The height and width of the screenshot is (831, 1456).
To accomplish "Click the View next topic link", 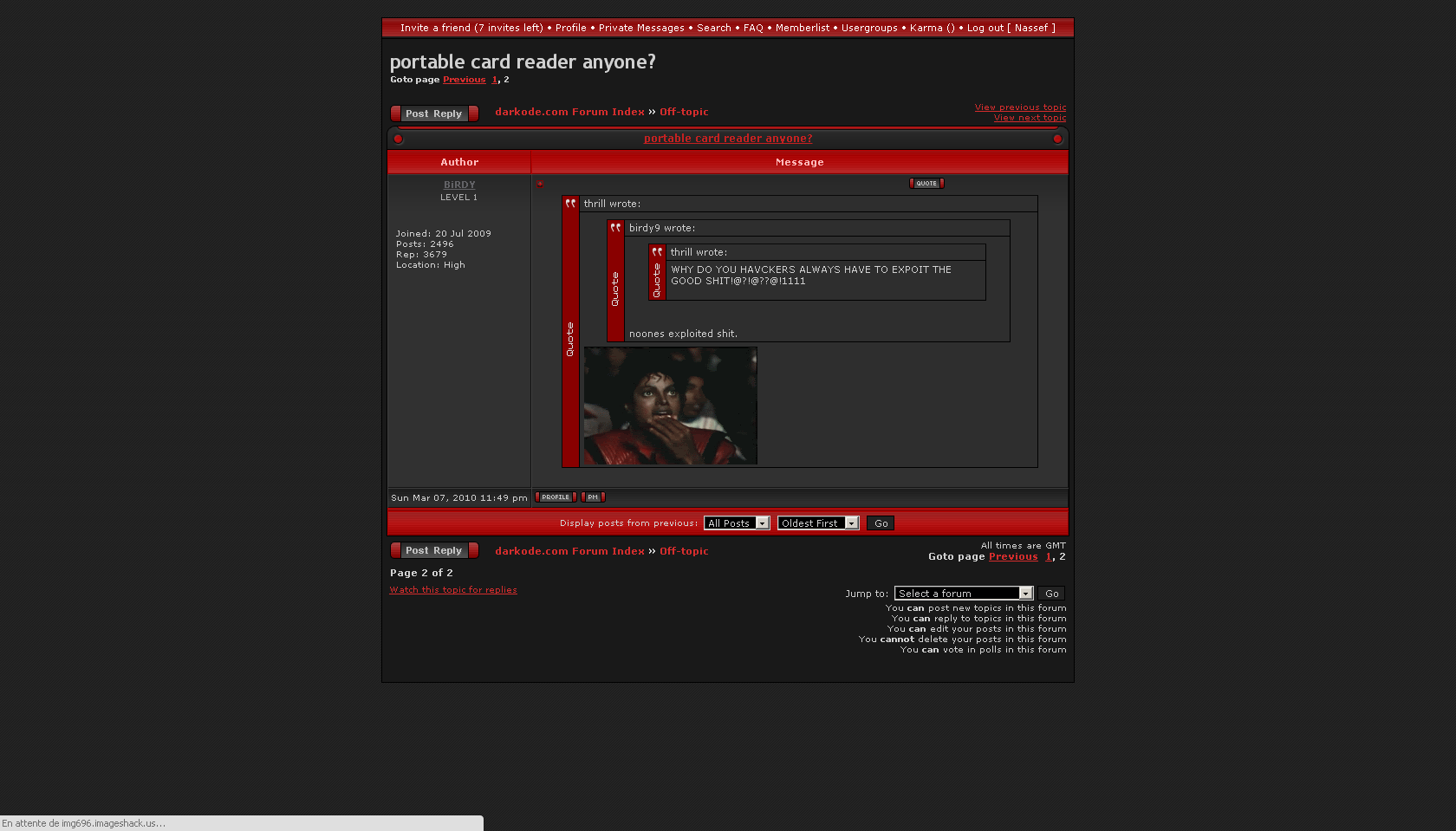I will [x=1030, y=118].
